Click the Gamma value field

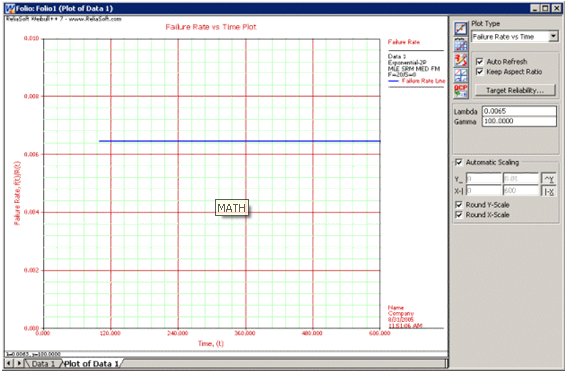pyautogui.click(x=519, y=121)
